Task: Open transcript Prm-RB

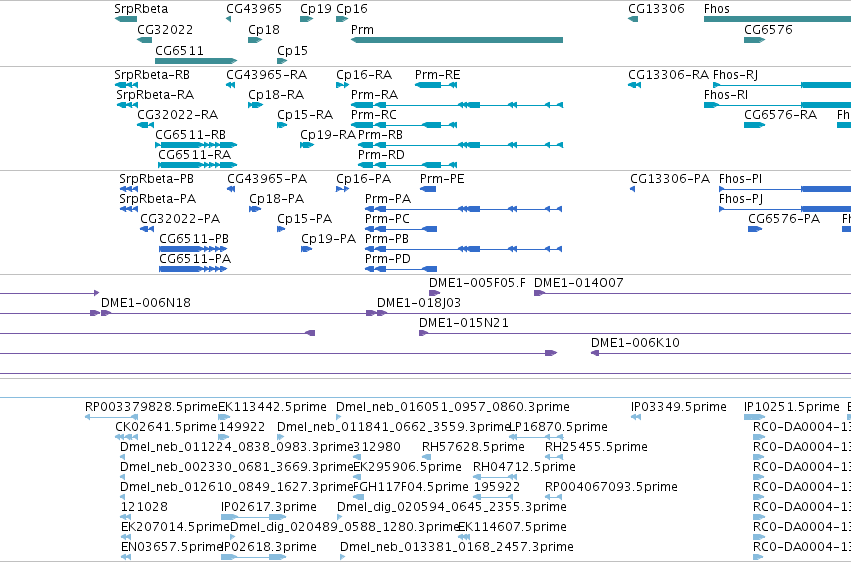Action: 380,135
